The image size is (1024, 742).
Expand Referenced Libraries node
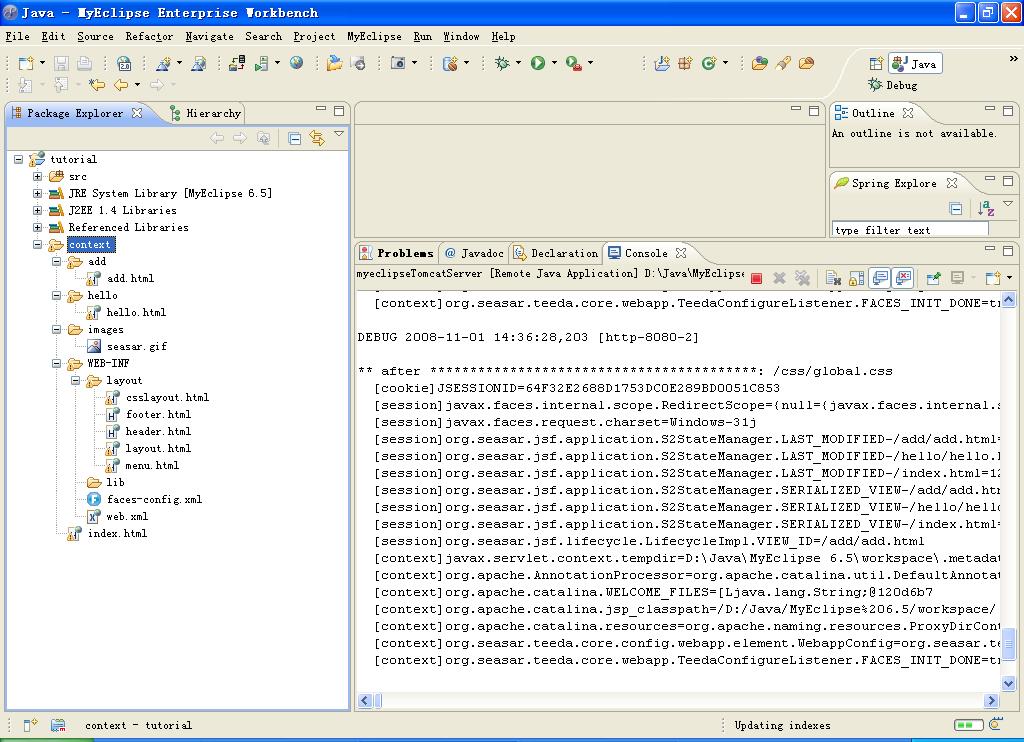coord(37,227)
